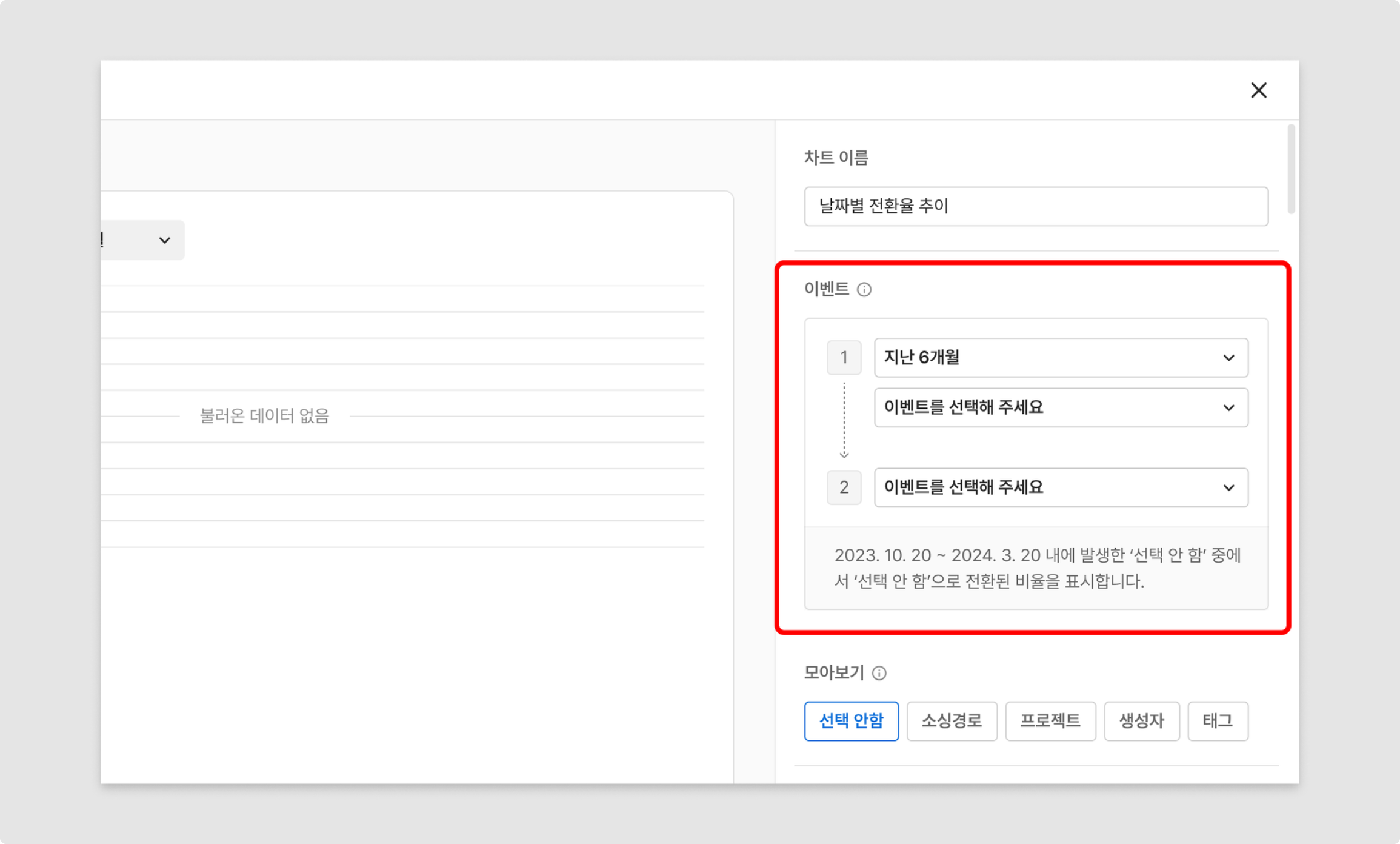
Task: Click the settings panel scrollbar
Action: point(1291,170)
